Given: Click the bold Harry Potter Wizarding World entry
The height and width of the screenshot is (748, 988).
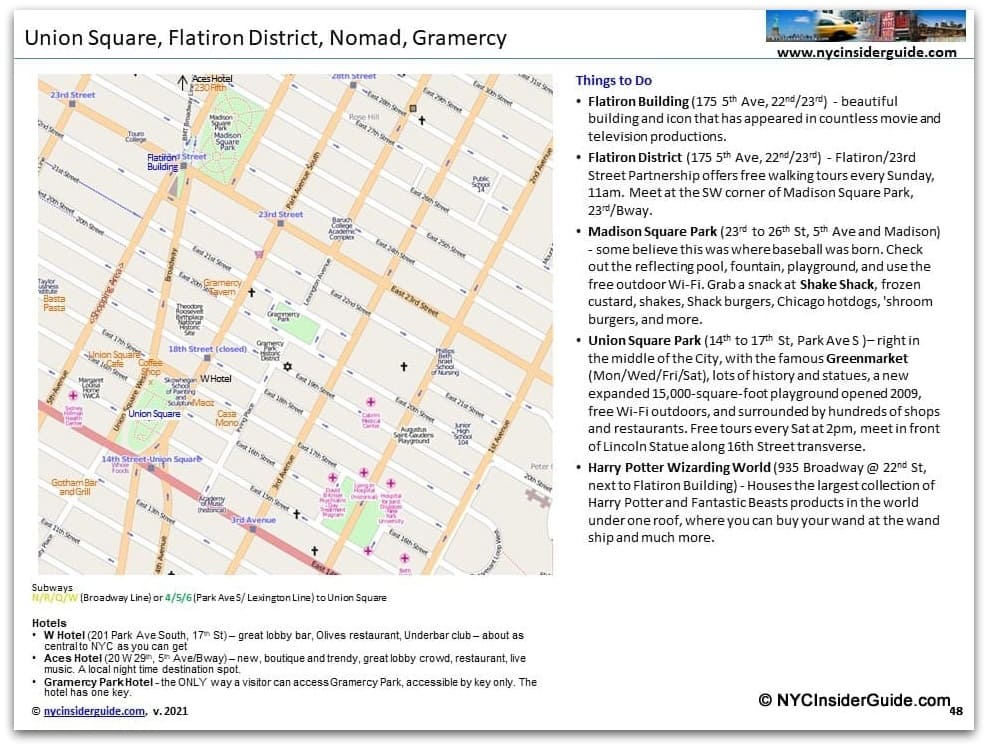Looking at the screenshot, I should tap(679, 468).
